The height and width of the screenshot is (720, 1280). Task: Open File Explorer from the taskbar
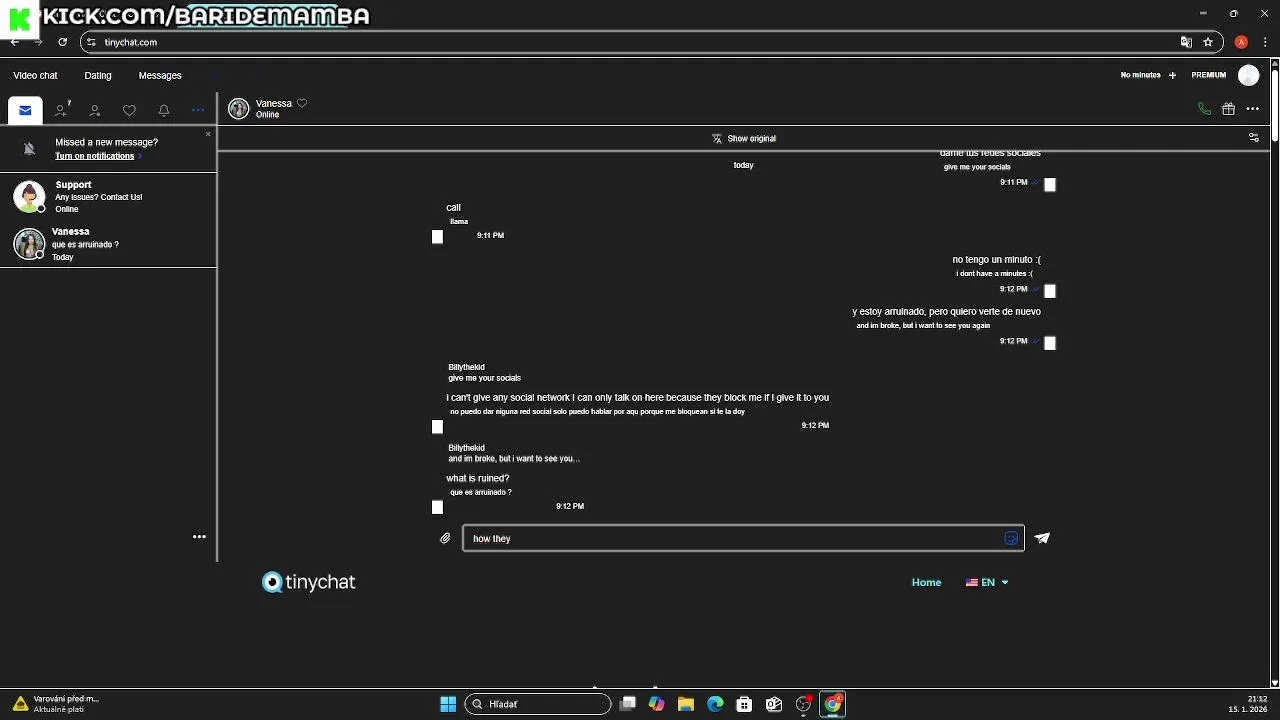click(685, 704)
